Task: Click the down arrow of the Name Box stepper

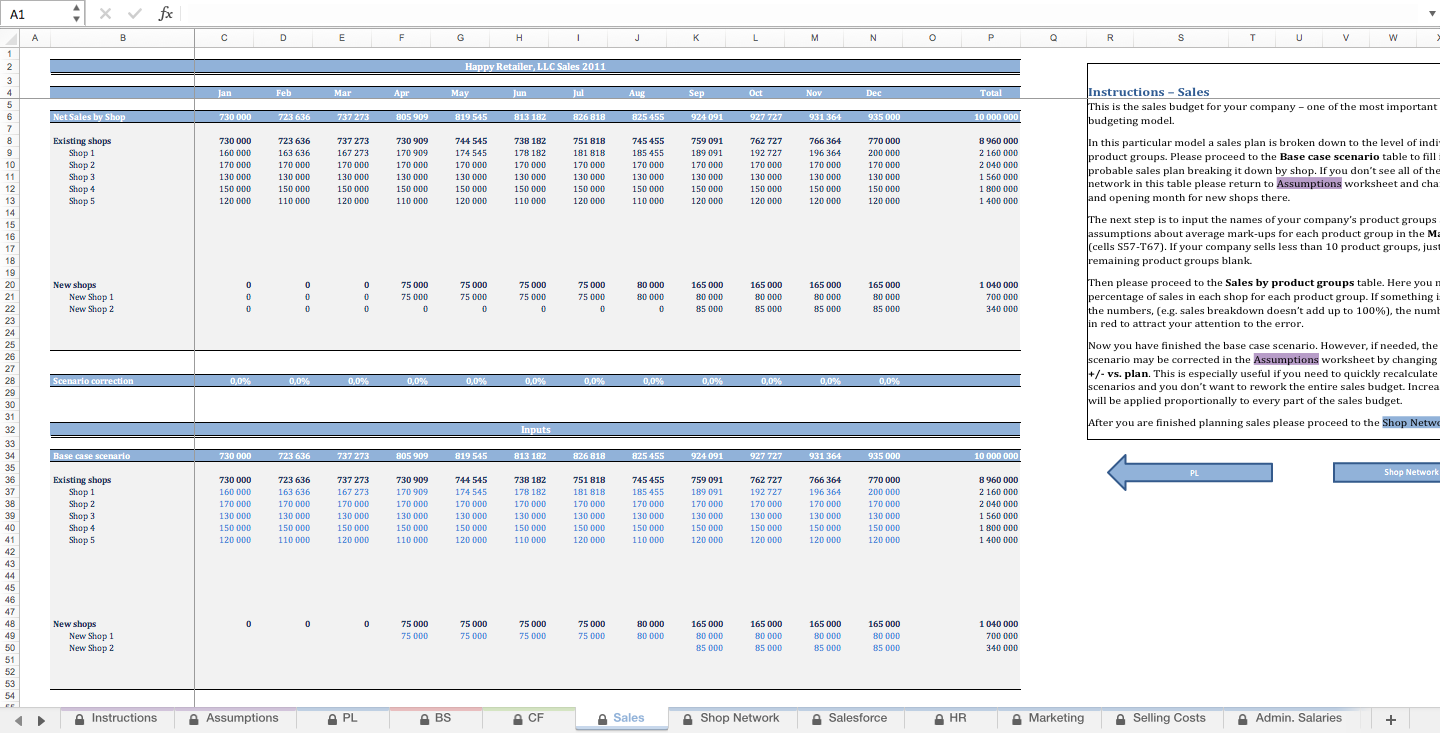Action: tap(75, 17)
